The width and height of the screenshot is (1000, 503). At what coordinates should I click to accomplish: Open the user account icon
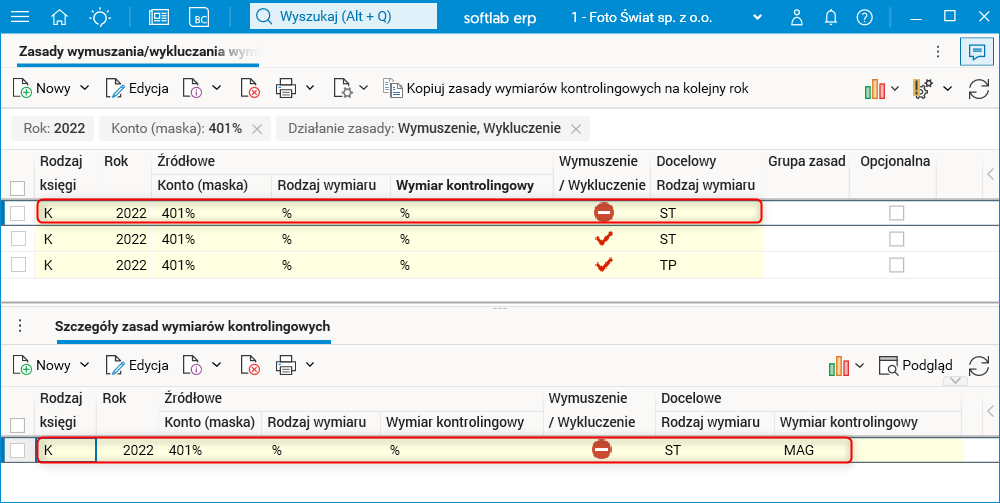point(797,17)
